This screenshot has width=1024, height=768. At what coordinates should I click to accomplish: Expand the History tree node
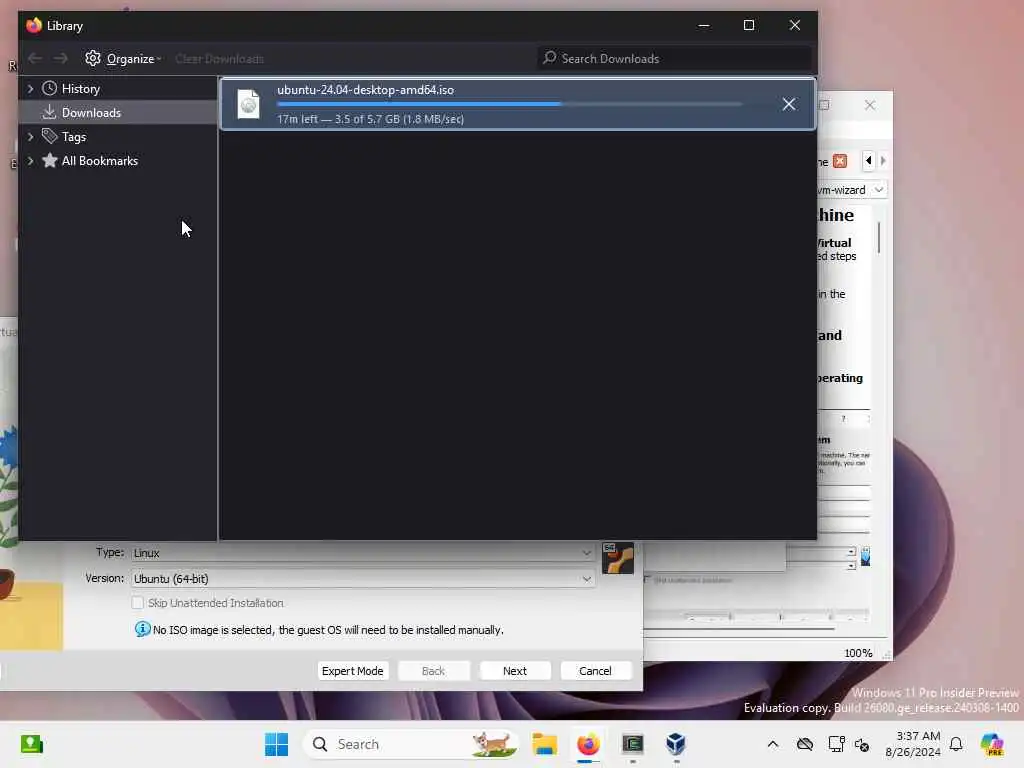pos(30,88)
